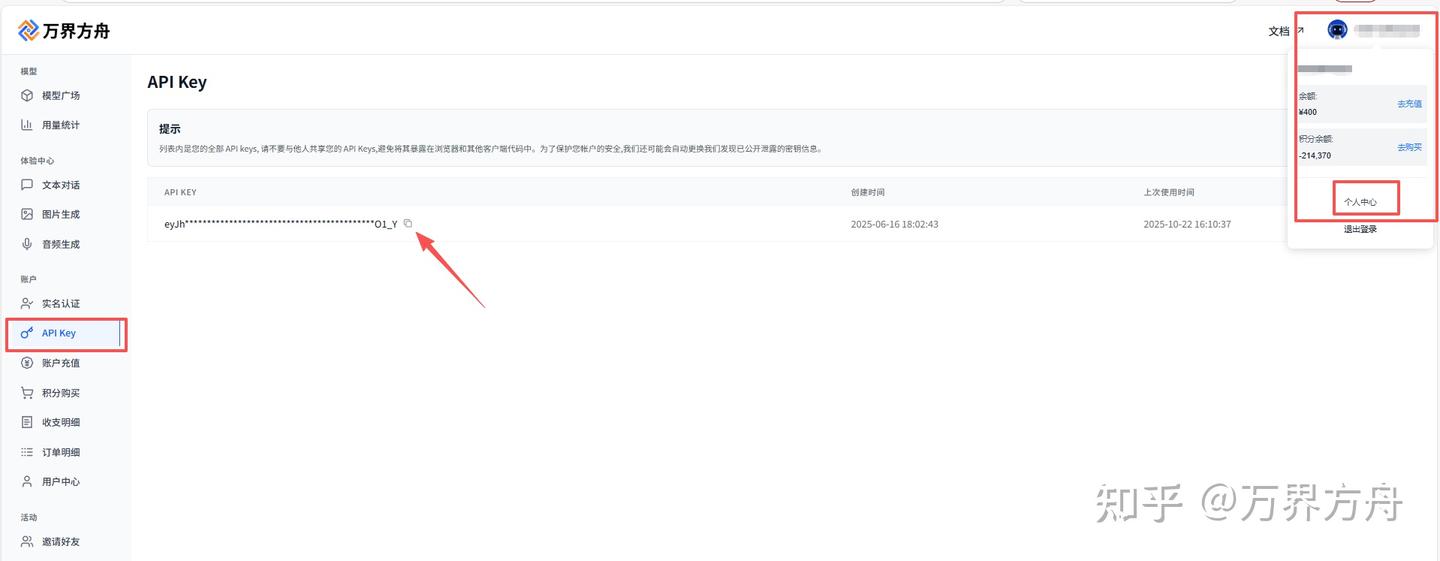Click 去购买 link
Screen dimensions: 1440x561
point(1409,147)
